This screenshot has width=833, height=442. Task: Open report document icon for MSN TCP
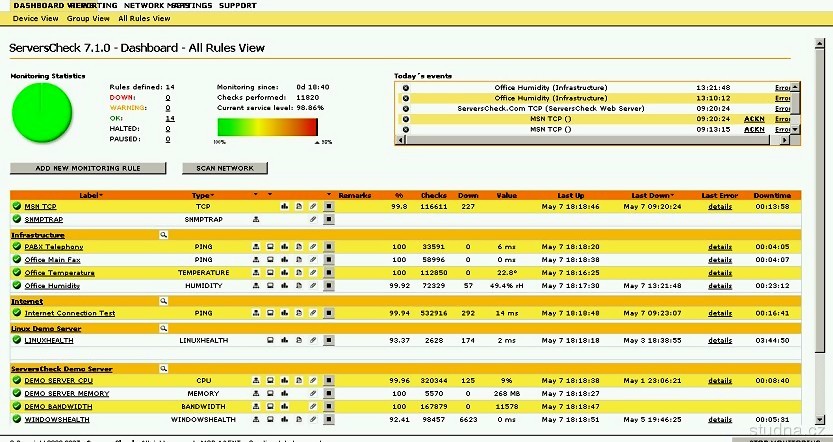299,206
